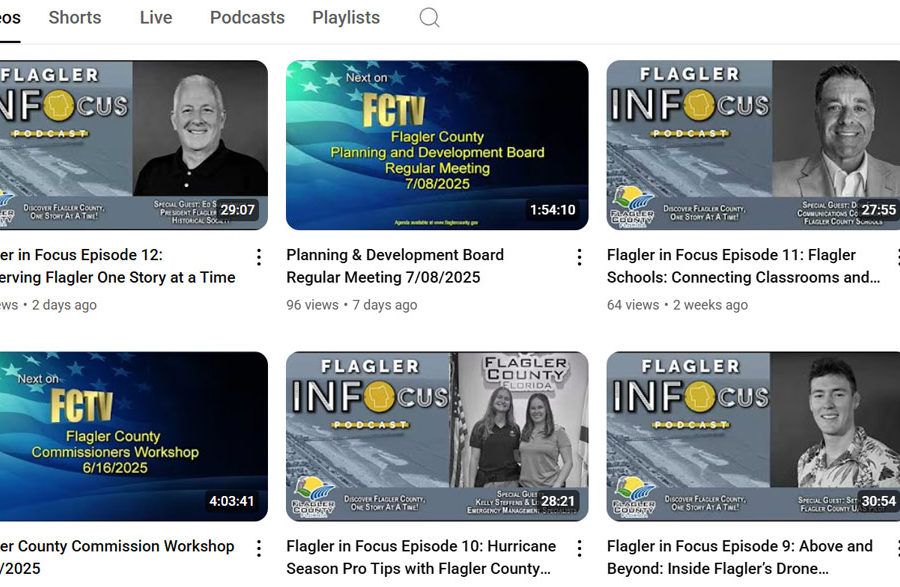Play the Episode 9 drone podcast thumbnail
The height and width of the screenshot is (587, 900).
[x=753, y=437]
